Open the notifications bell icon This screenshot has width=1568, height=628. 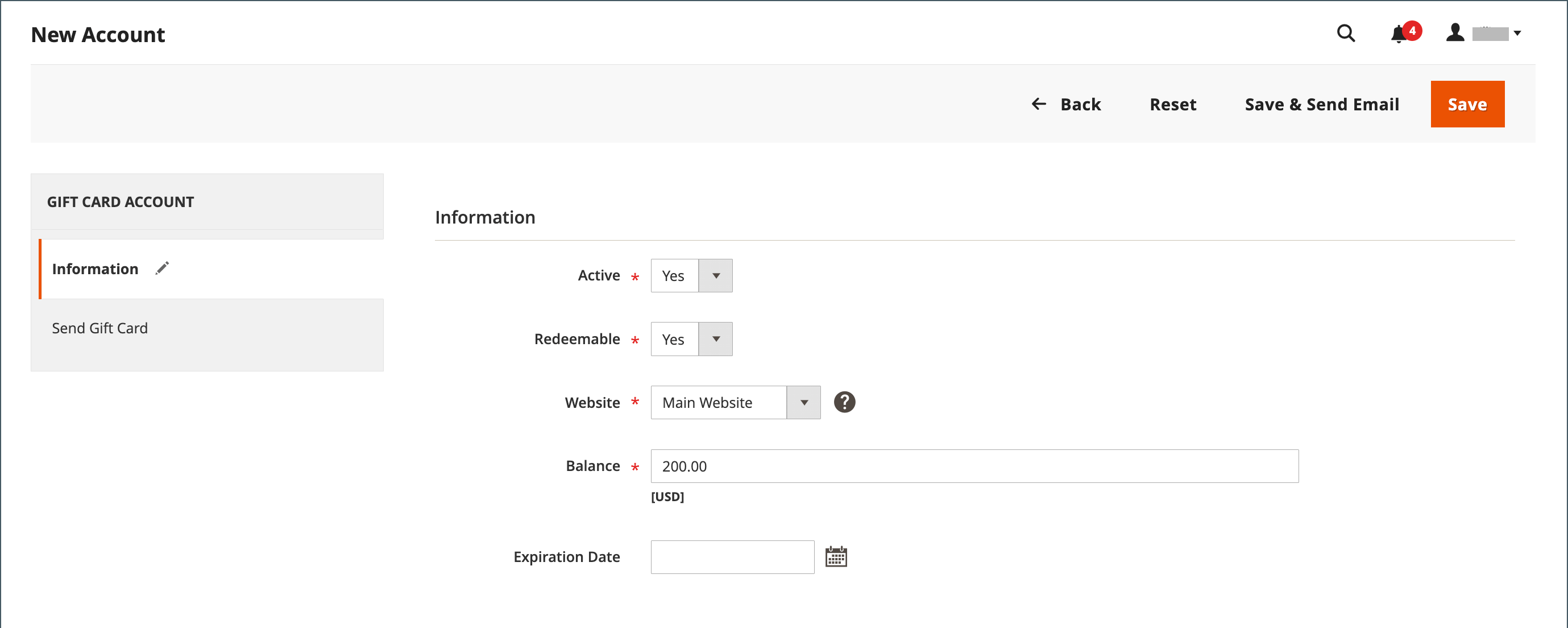click(1398, 34)
